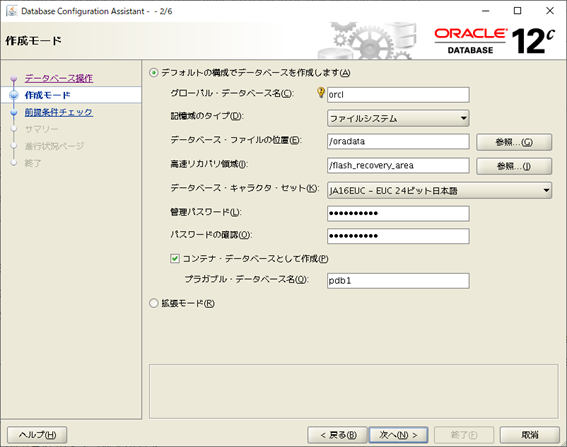Click the 作成モード page heading
The height and width of the screenshot is (447, 567).
click(34, 41)
